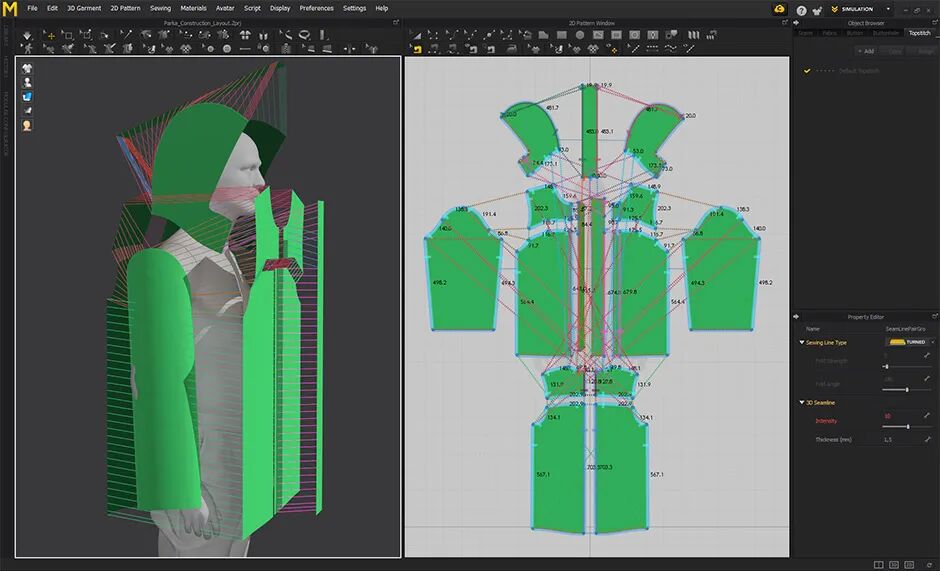Select the yellow Edit Sewing tool
This screenshot has height=571, width=940.
click(x=417, y=49)
